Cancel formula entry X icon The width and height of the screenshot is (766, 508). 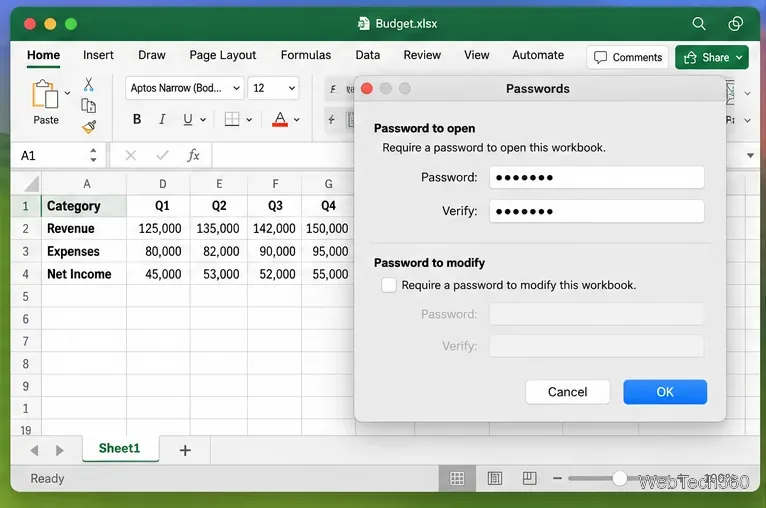tap(130, 155)
